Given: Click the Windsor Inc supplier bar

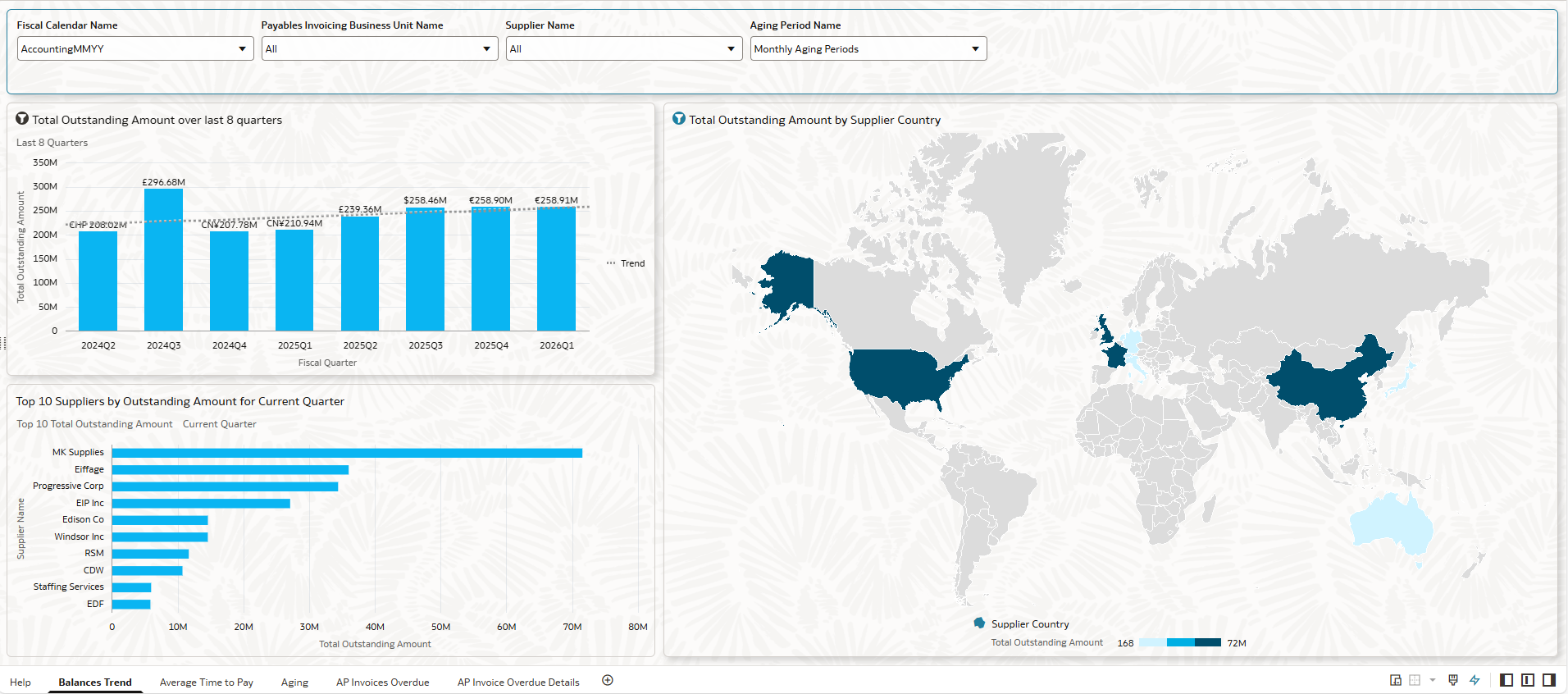Looking at the screenshot, I should point(160,537).
